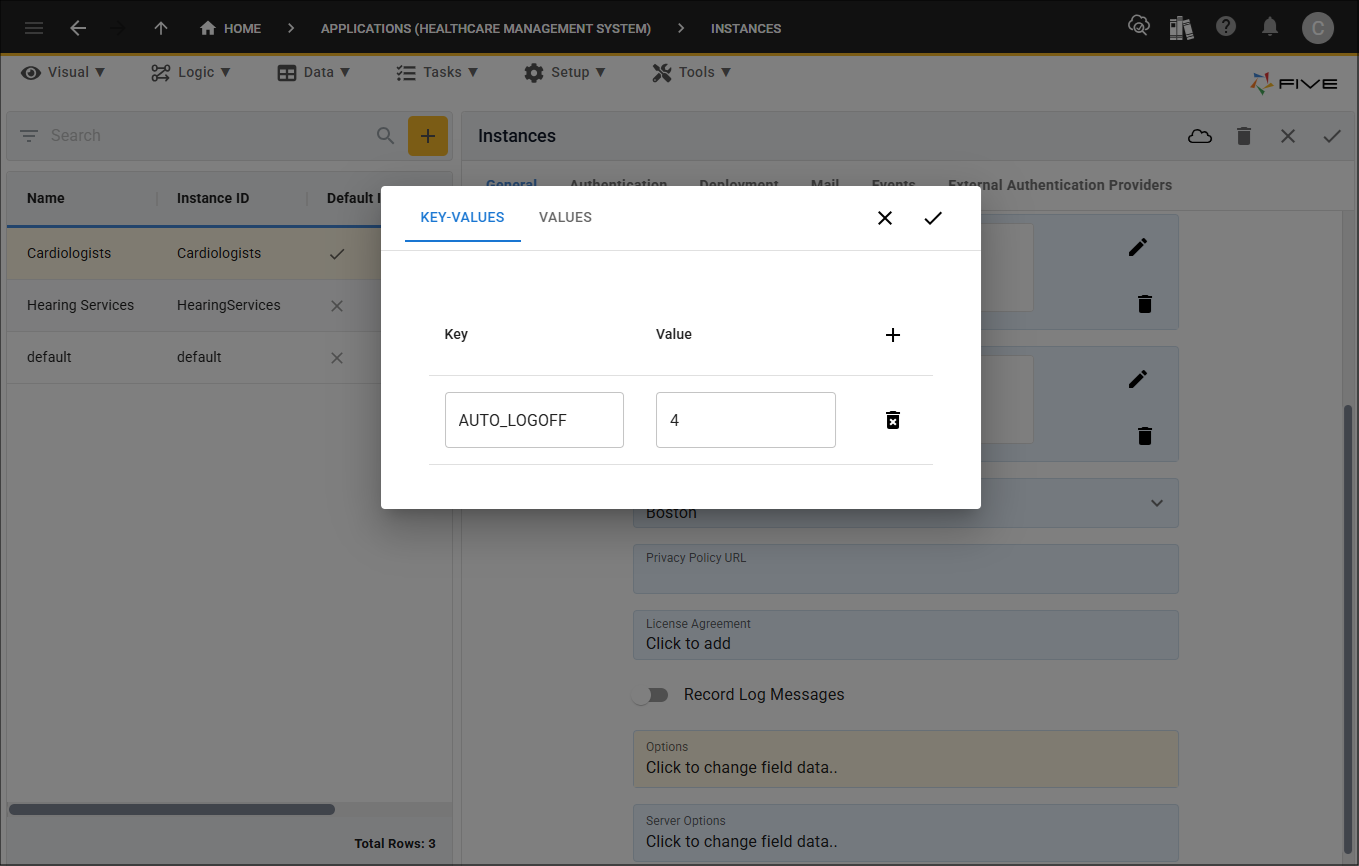Add a new key-value pair with the plus icon
Image resolution: width=1359 pixels, height=866 pixels.
892,334
